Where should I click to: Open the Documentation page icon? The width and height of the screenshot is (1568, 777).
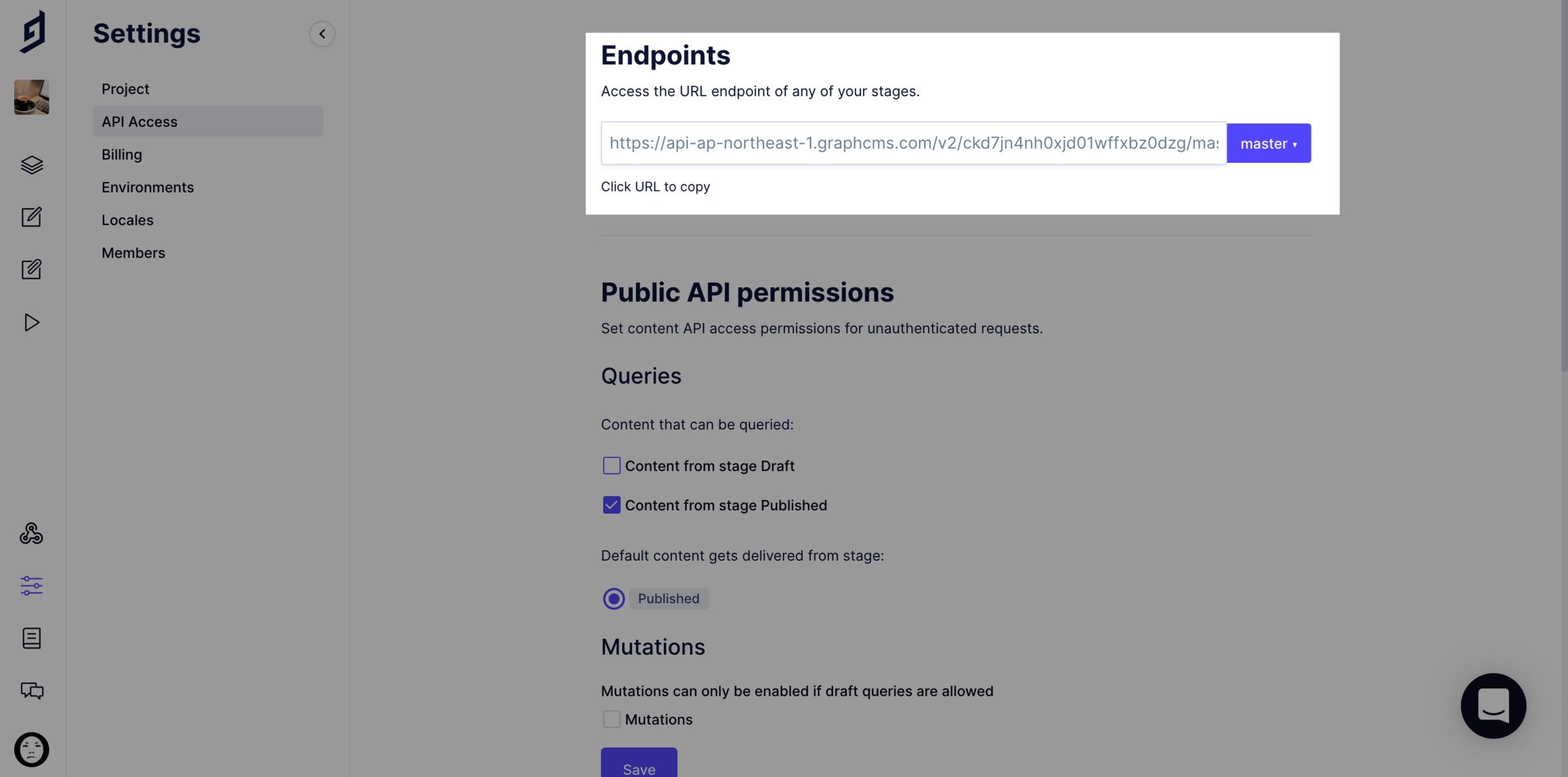[31, 638]
